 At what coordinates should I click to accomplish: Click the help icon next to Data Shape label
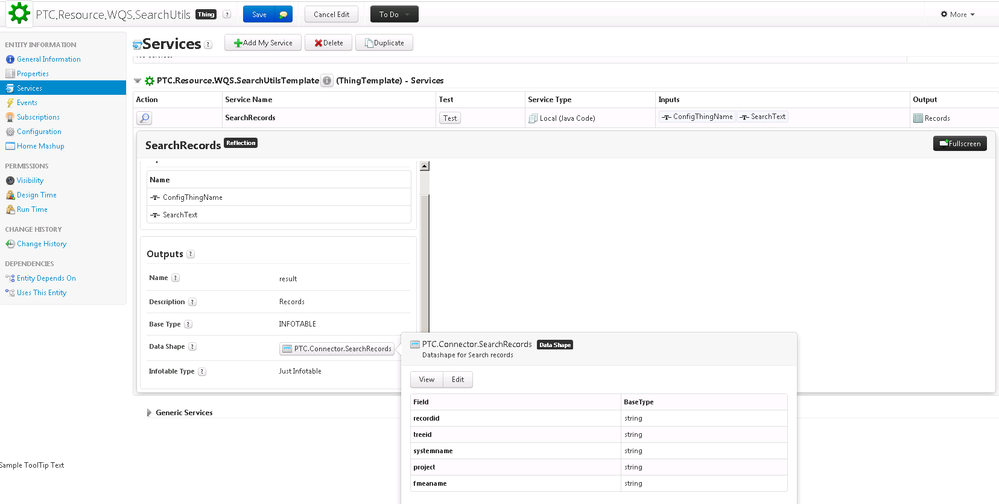tap(192, 347)
